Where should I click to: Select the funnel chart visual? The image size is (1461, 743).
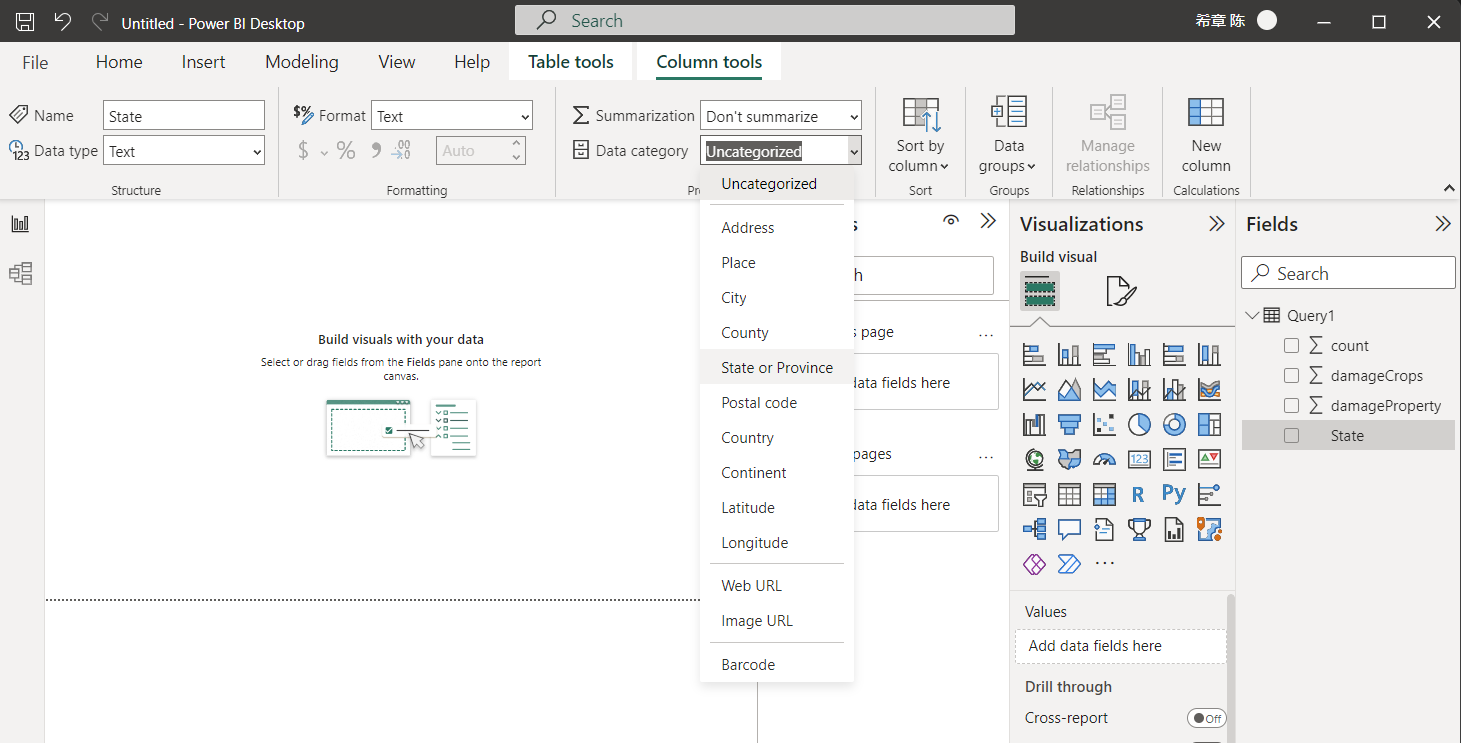click(1069, 424)
